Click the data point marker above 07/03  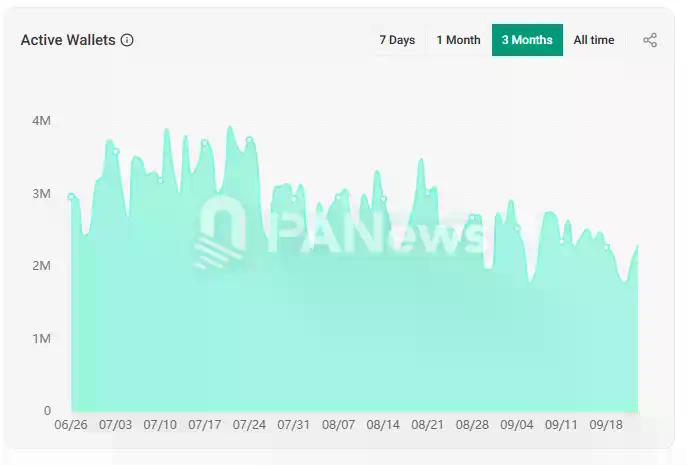(x=116, y=152)
